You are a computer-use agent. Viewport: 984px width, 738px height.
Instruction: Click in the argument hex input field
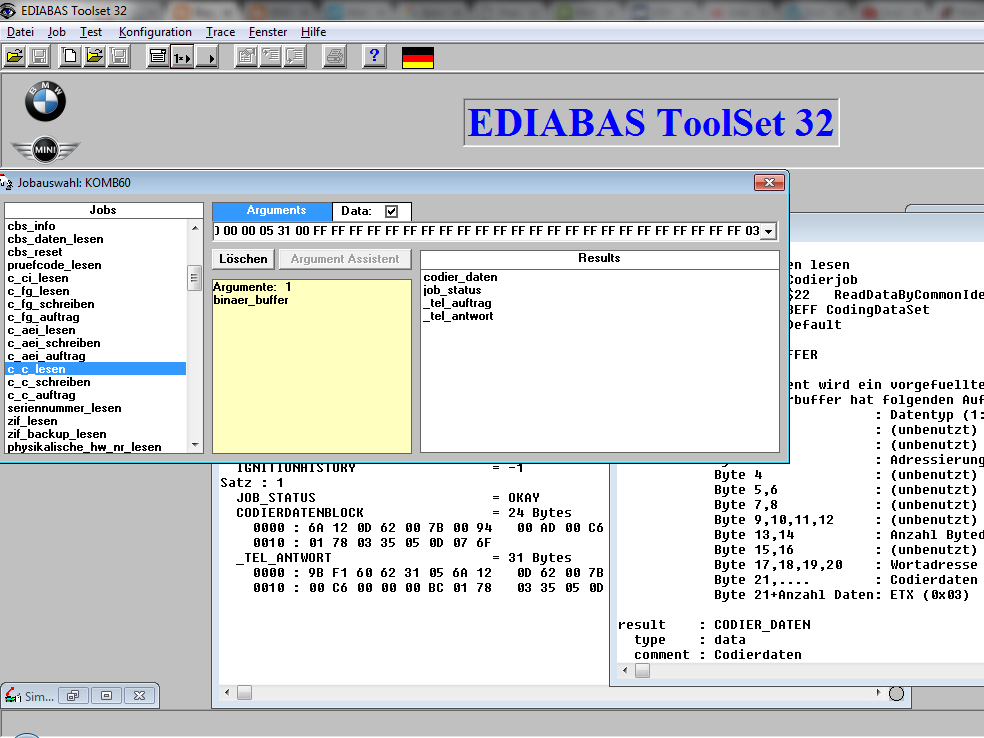(487, 231)
